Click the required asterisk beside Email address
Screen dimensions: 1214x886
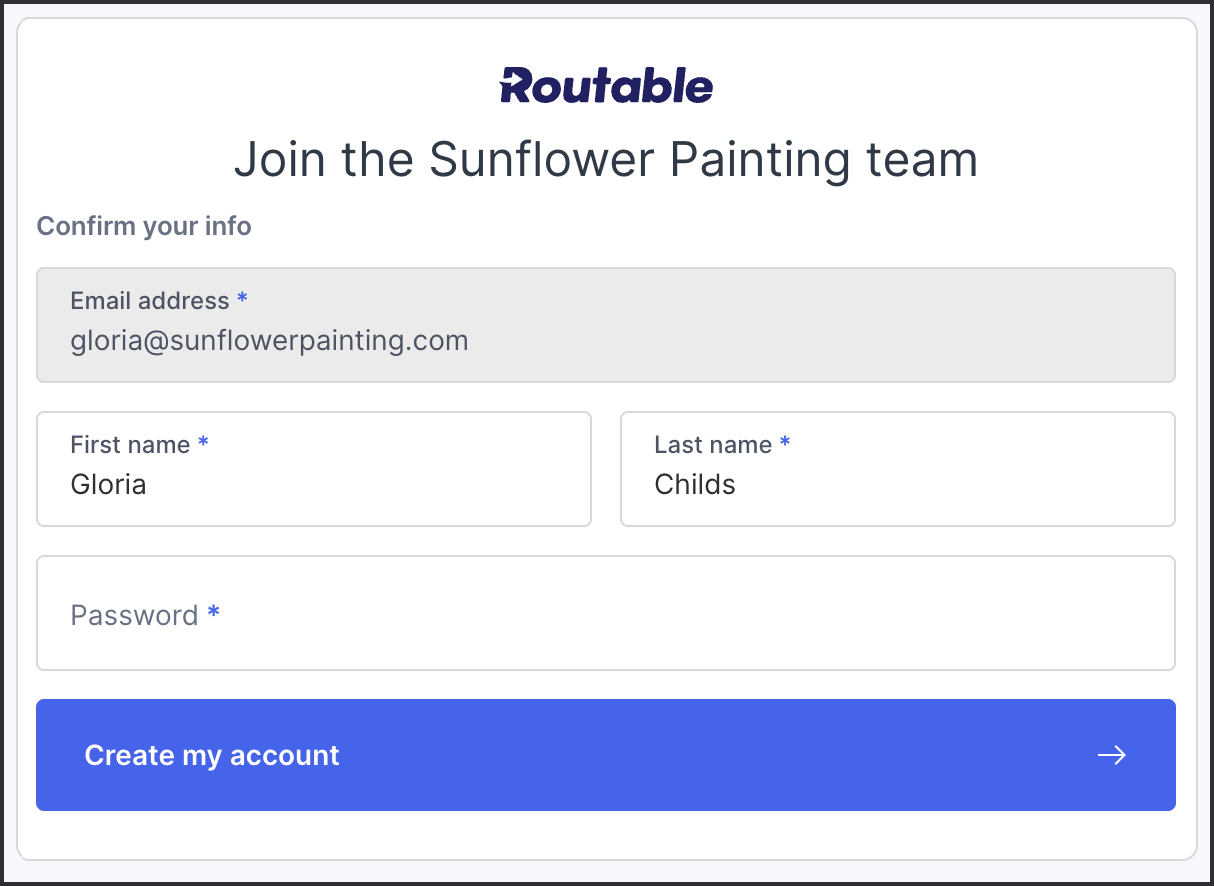242,299
